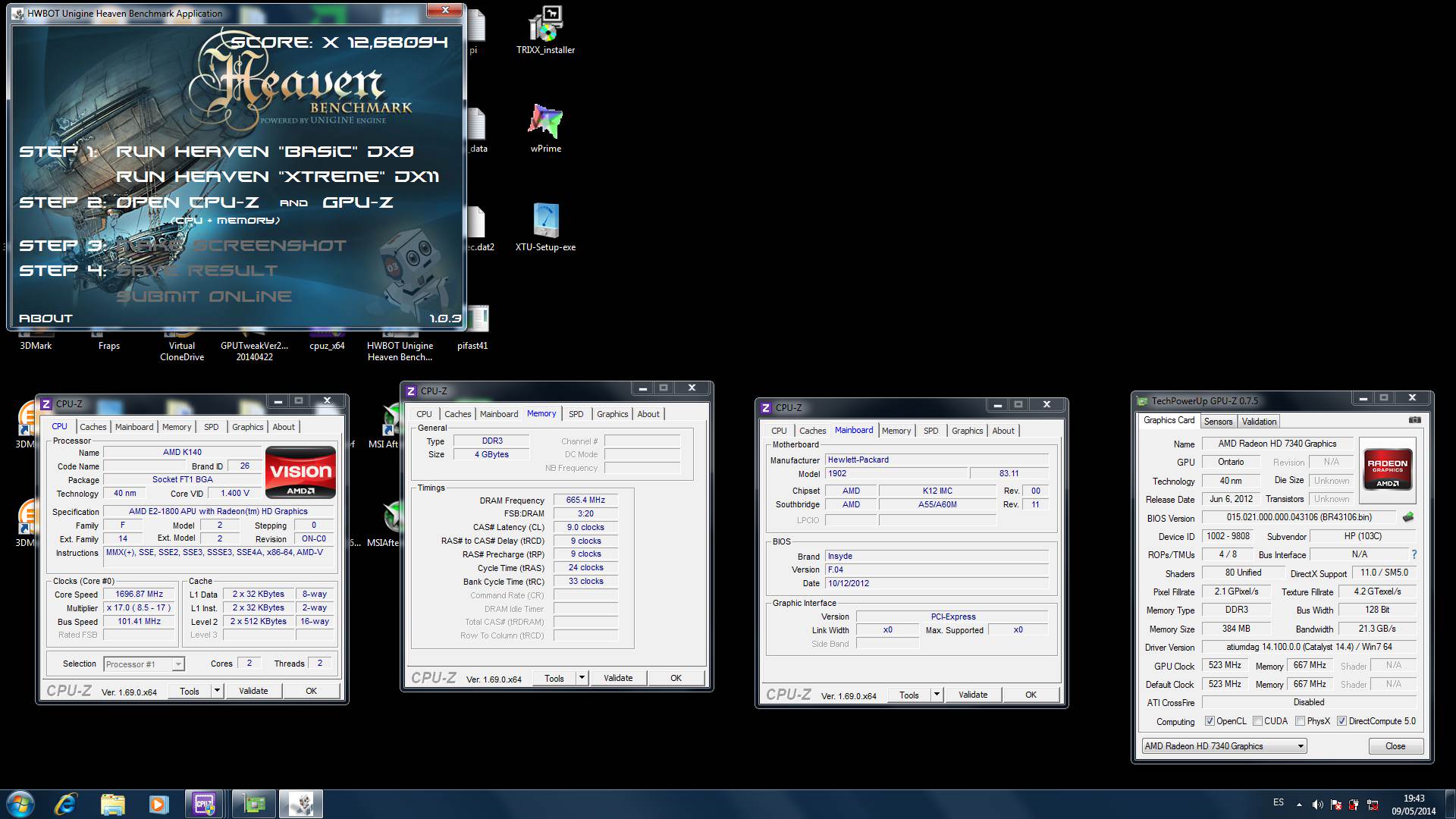
Task: Click the BIOS Version field in GPU-Z
Action: click(x=1299, y=517)
